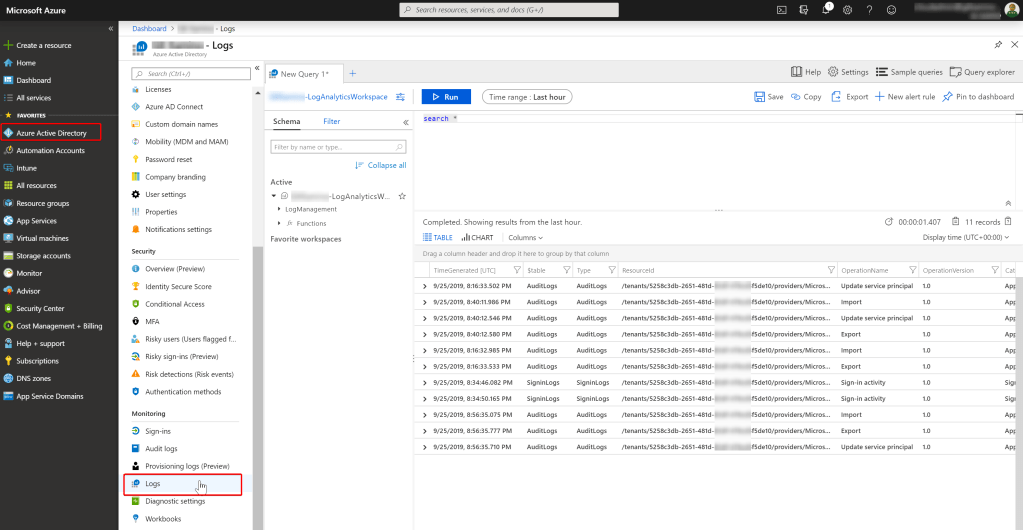This screenshot has width=1023, height=530.
Task: Filter the OperationName column
Action: click(912, 270)
